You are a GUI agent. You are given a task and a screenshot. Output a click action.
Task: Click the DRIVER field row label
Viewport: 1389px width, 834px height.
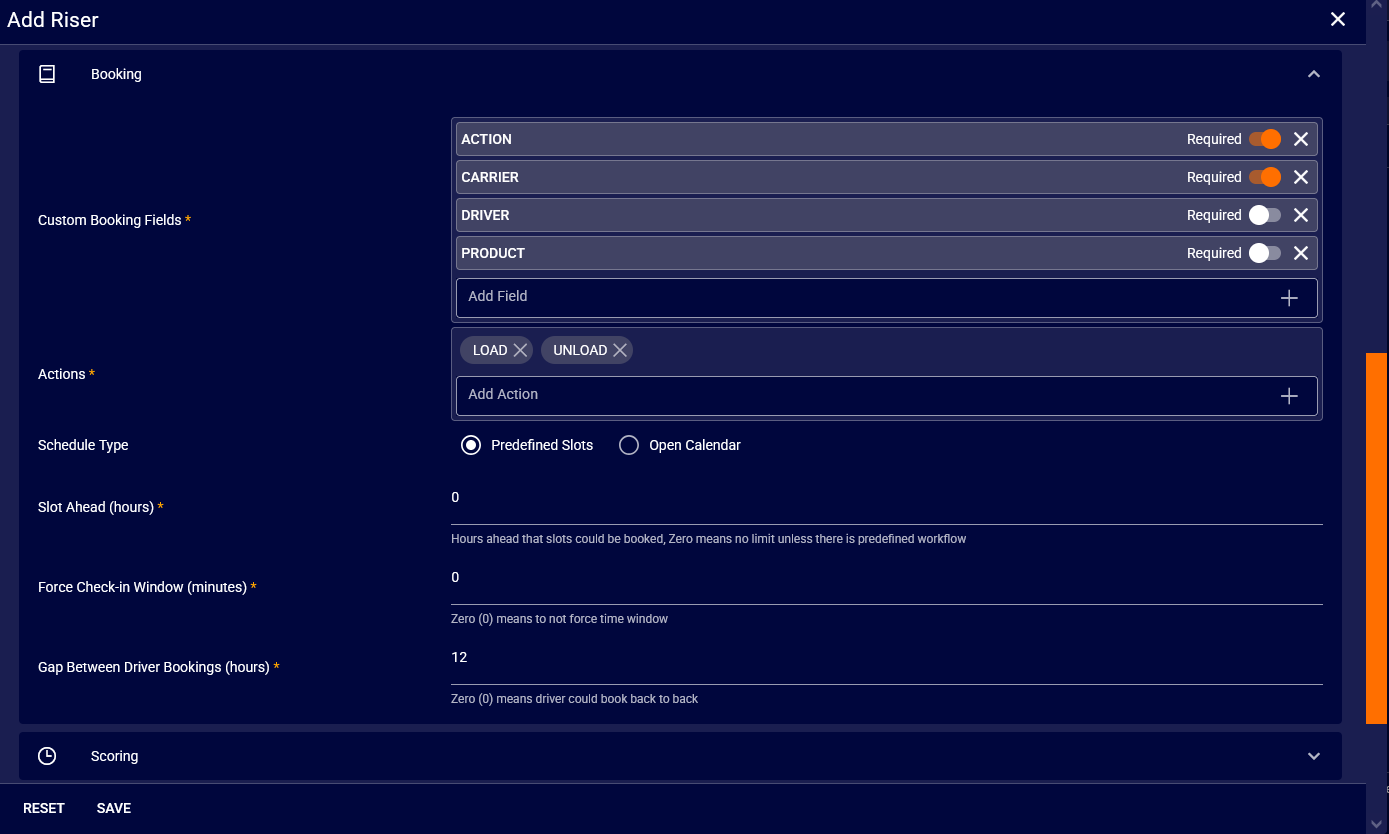click(x=485, y=215)
